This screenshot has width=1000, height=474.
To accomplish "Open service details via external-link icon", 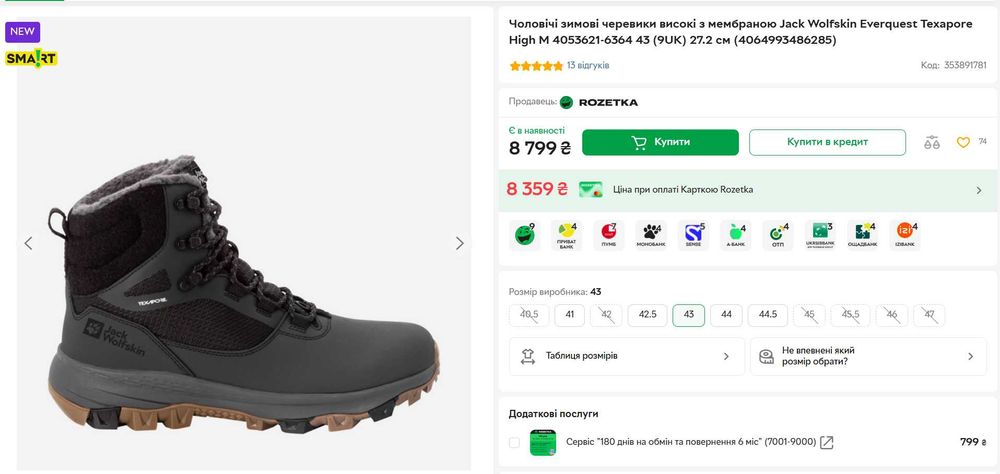I will point(827,442).
